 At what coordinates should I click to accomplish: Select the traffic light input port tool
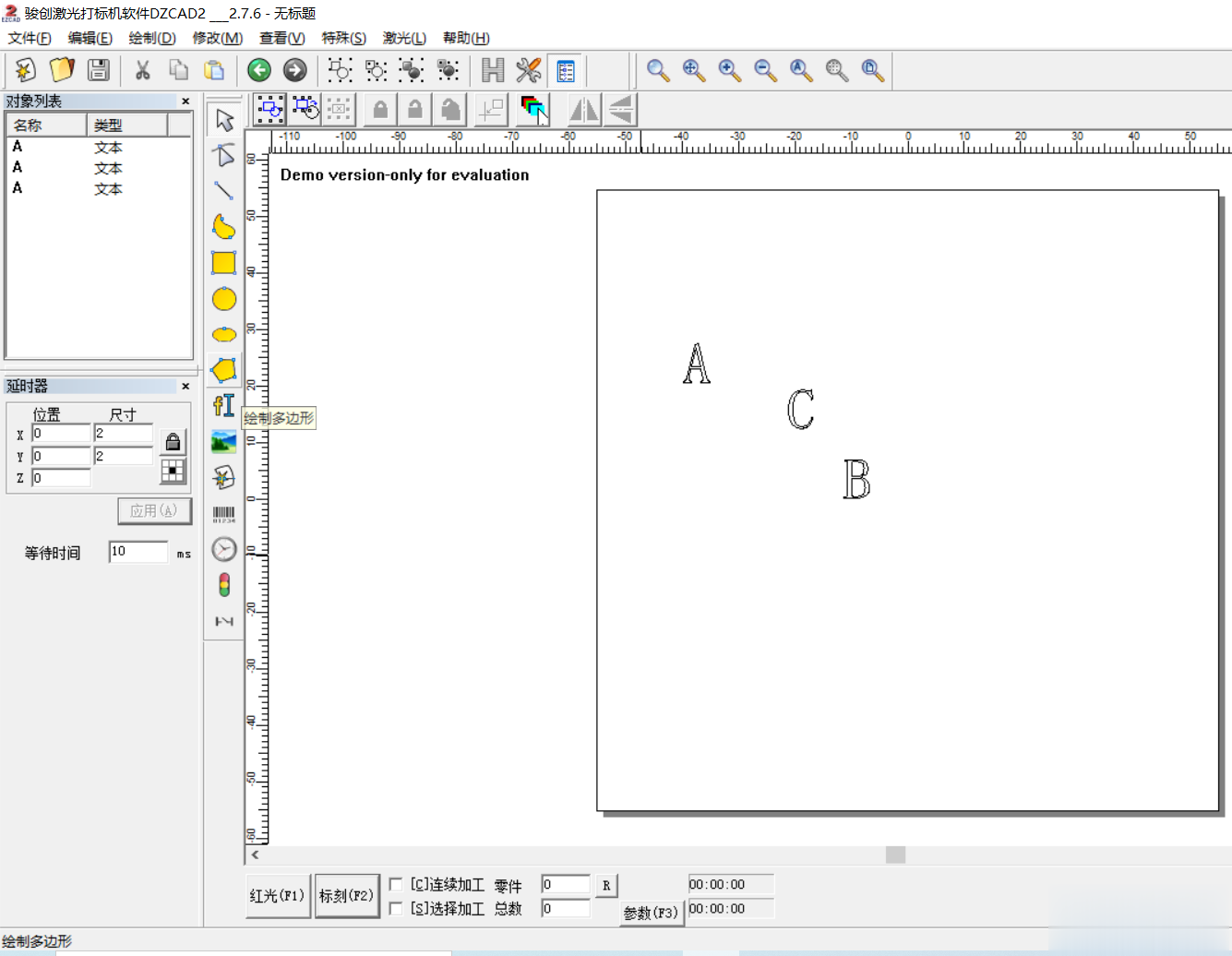tap(224, 585)
